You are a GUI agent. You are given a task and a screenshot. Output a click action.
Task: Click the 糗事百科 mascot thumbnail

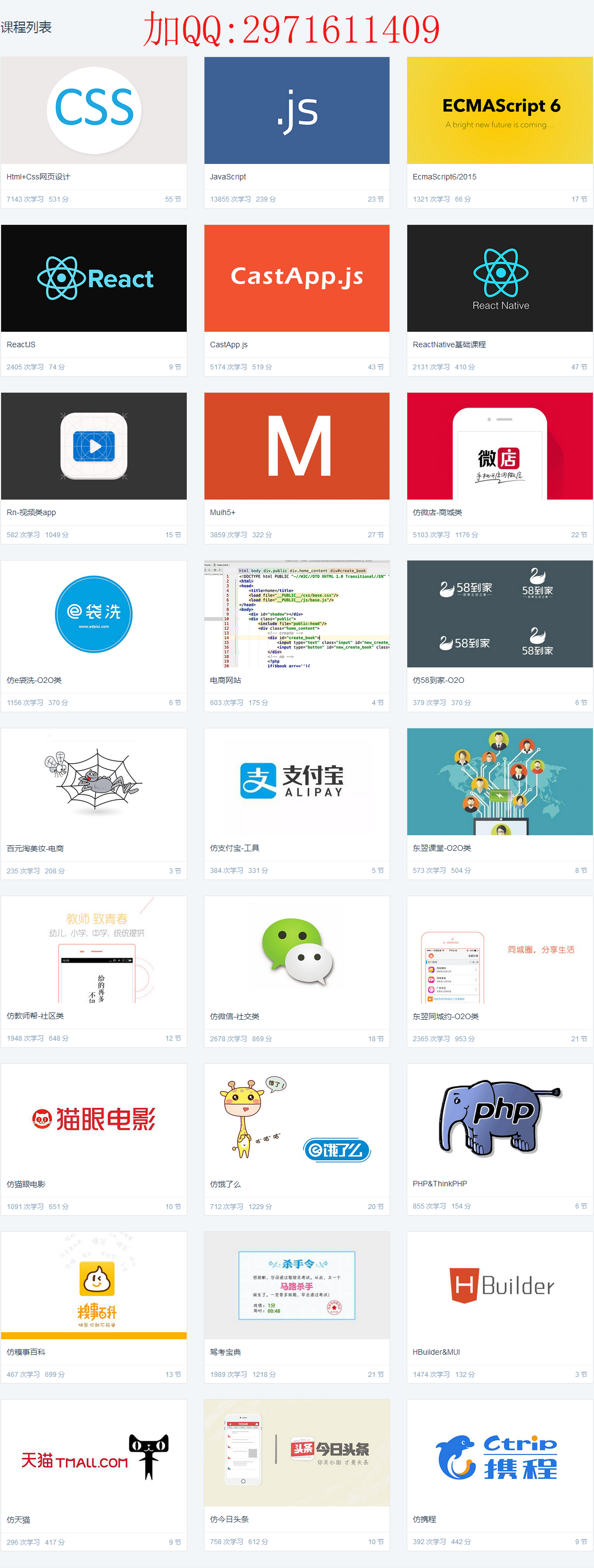pyautogui.click(x=94, y=1286)
